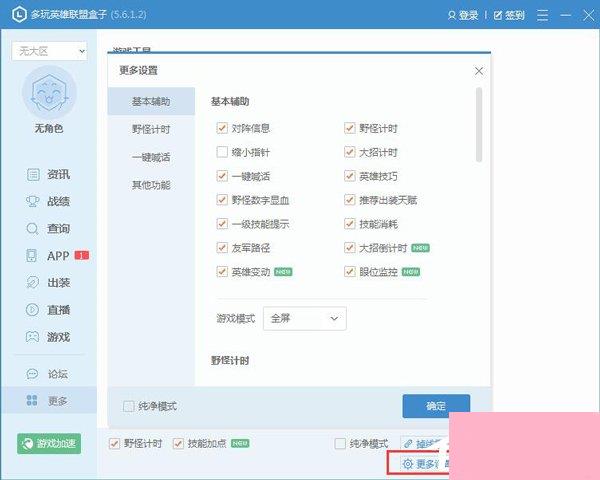Toggle the 英雄技巧 checkbox

pyautogui.click(x=350, y=176)
